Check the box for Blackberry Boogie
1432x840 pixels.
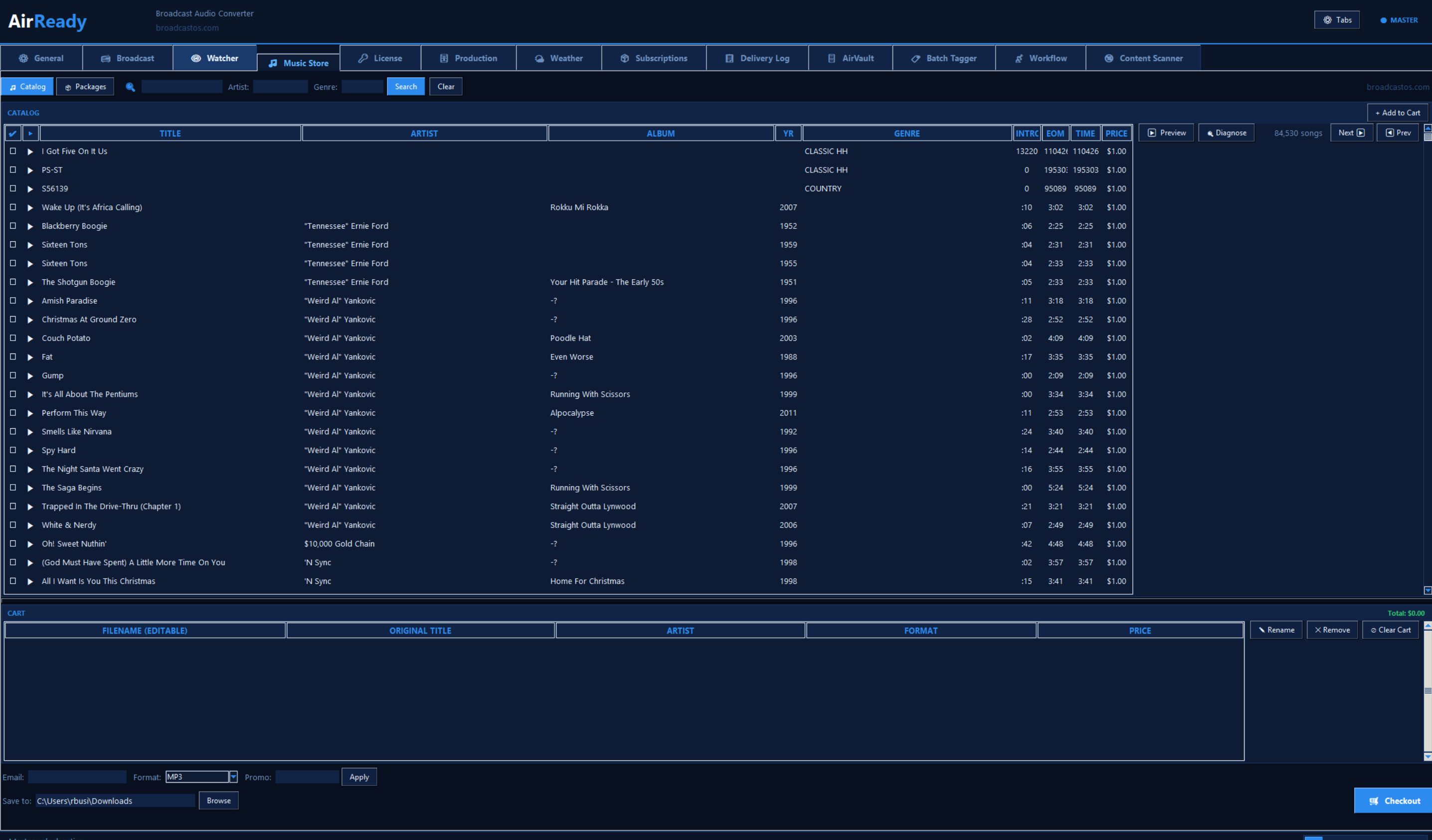pos(12,226)
